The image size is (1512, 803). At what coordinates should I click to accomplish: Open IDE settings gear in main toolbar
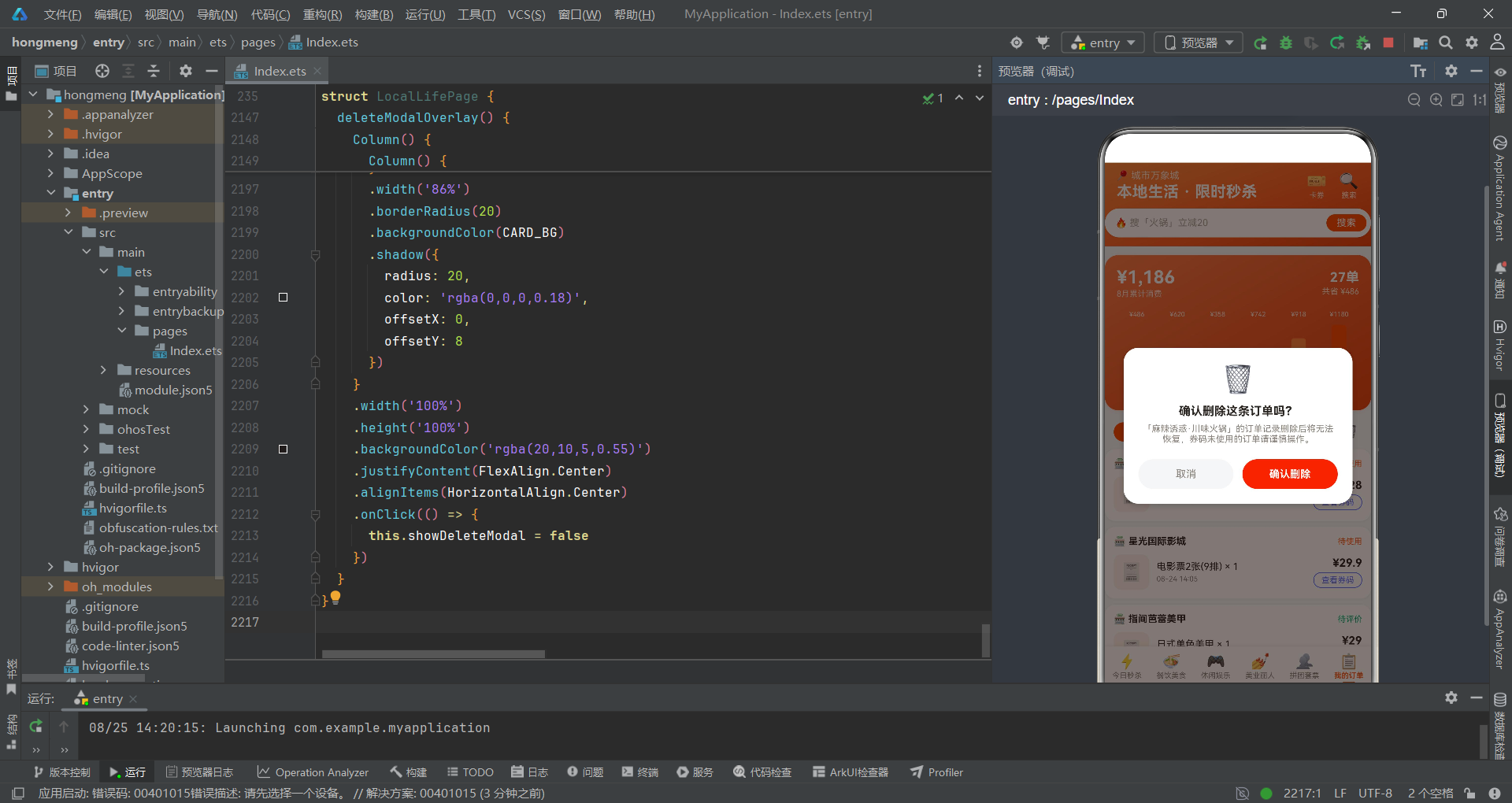tap(1472, 43)
